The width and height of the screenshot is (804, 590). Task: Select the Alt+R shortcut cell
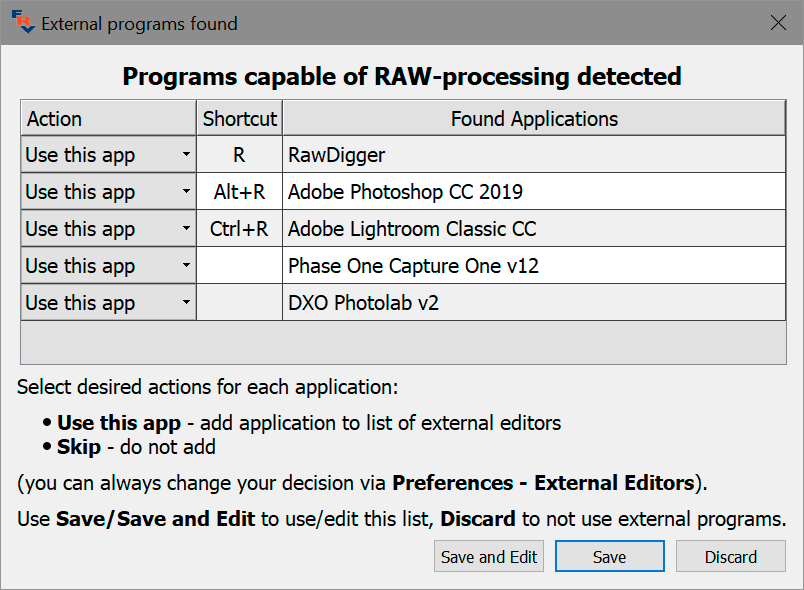239,192
